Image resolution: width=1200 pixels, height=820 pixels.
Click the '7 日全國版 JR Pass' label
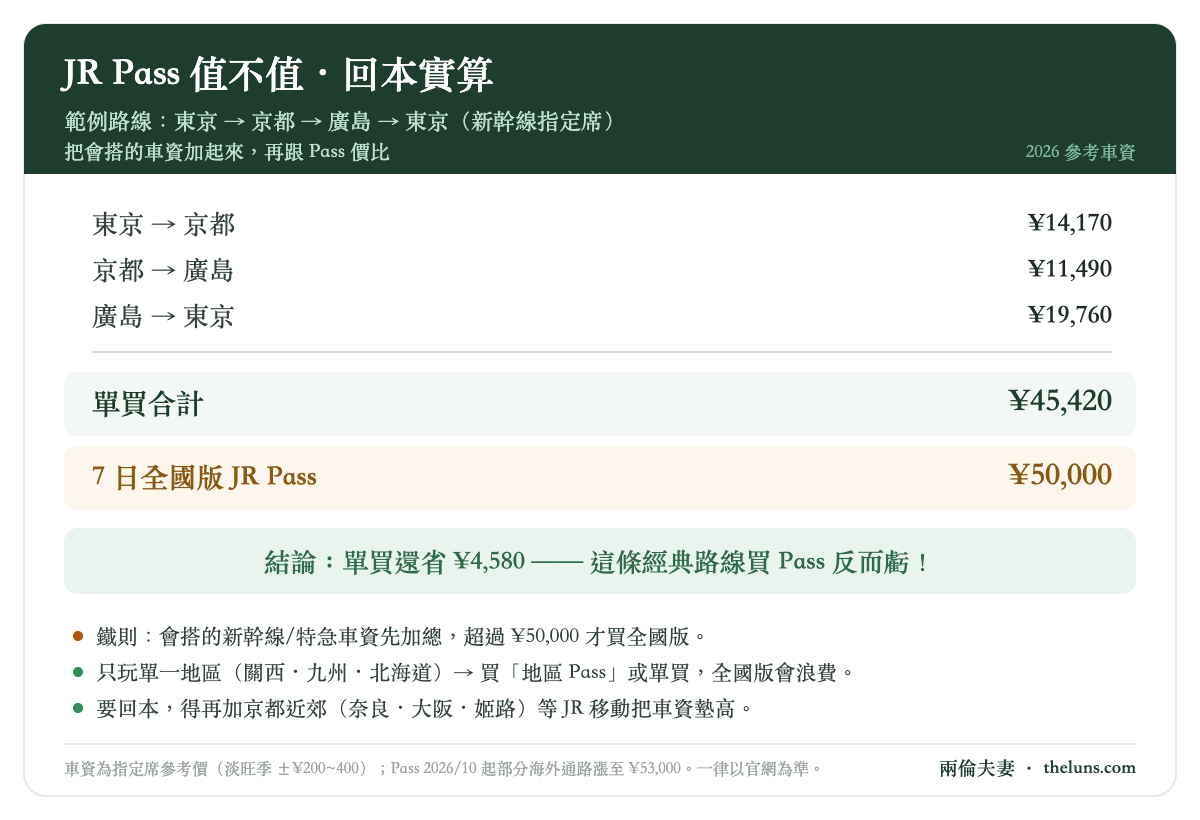(x=204, y=477)
